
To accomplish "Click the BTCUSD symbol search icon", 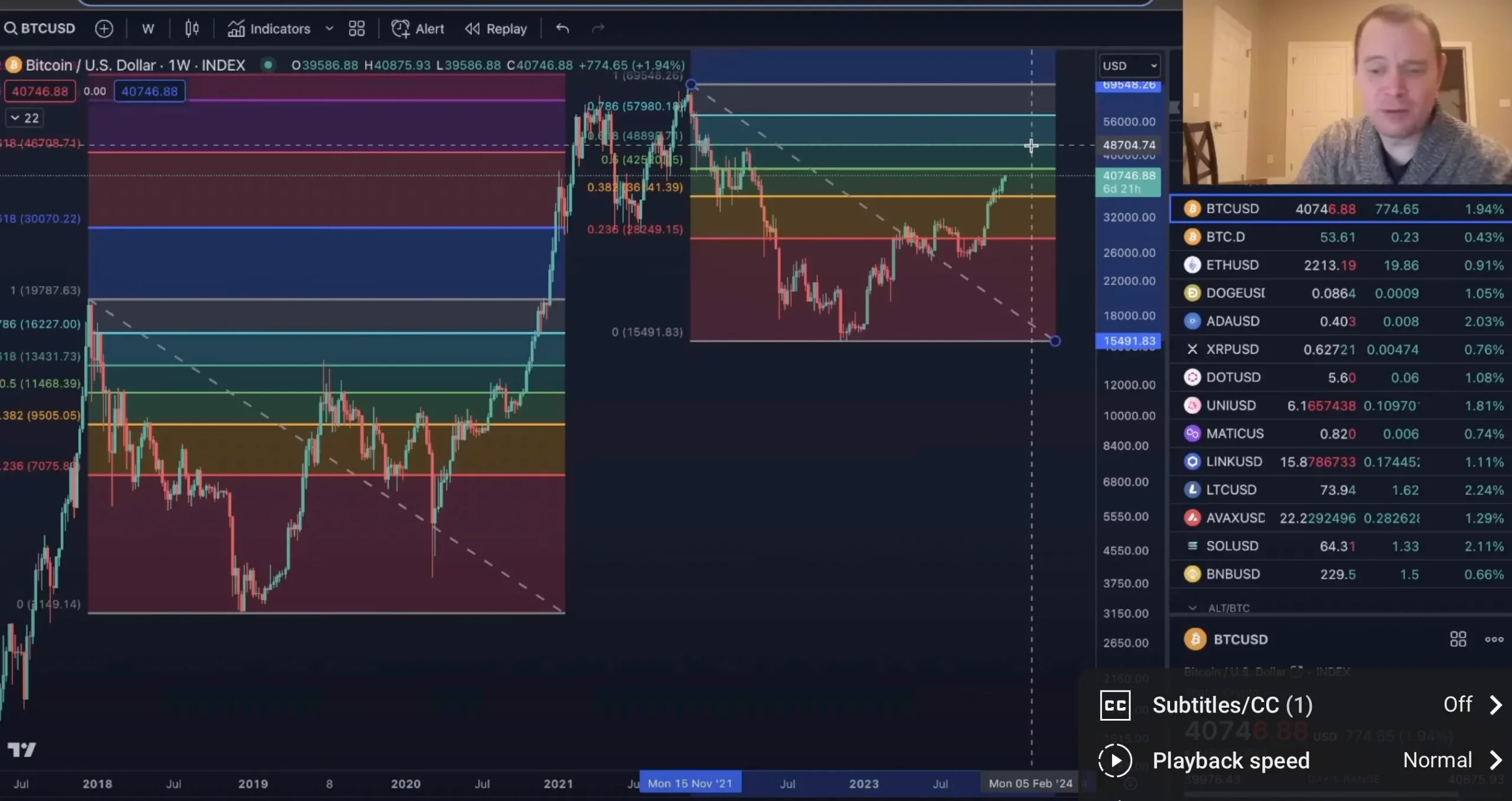I will pyautogui.click(x=11, y=28).
